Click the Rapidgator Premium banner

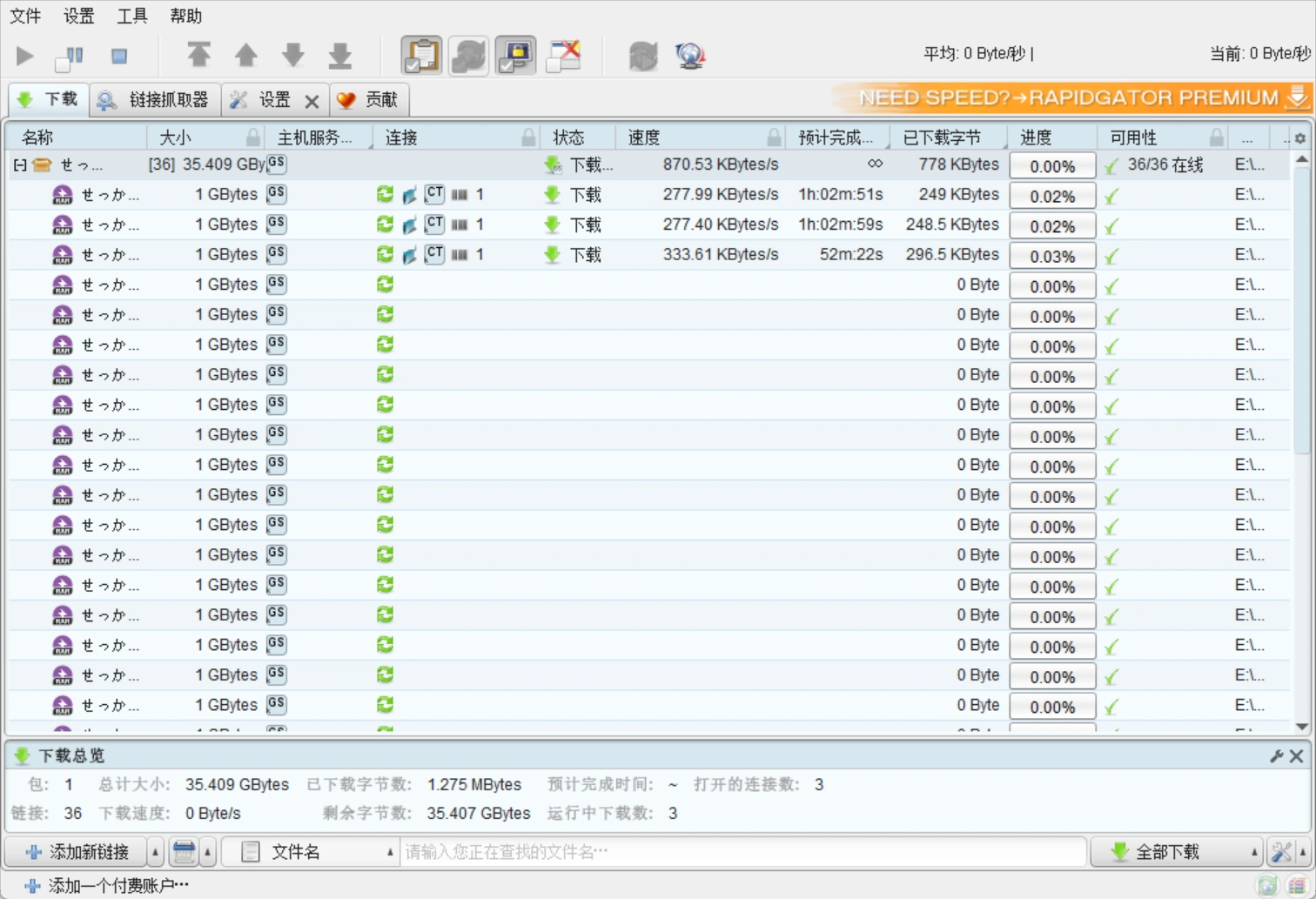tap(1072, 97)
